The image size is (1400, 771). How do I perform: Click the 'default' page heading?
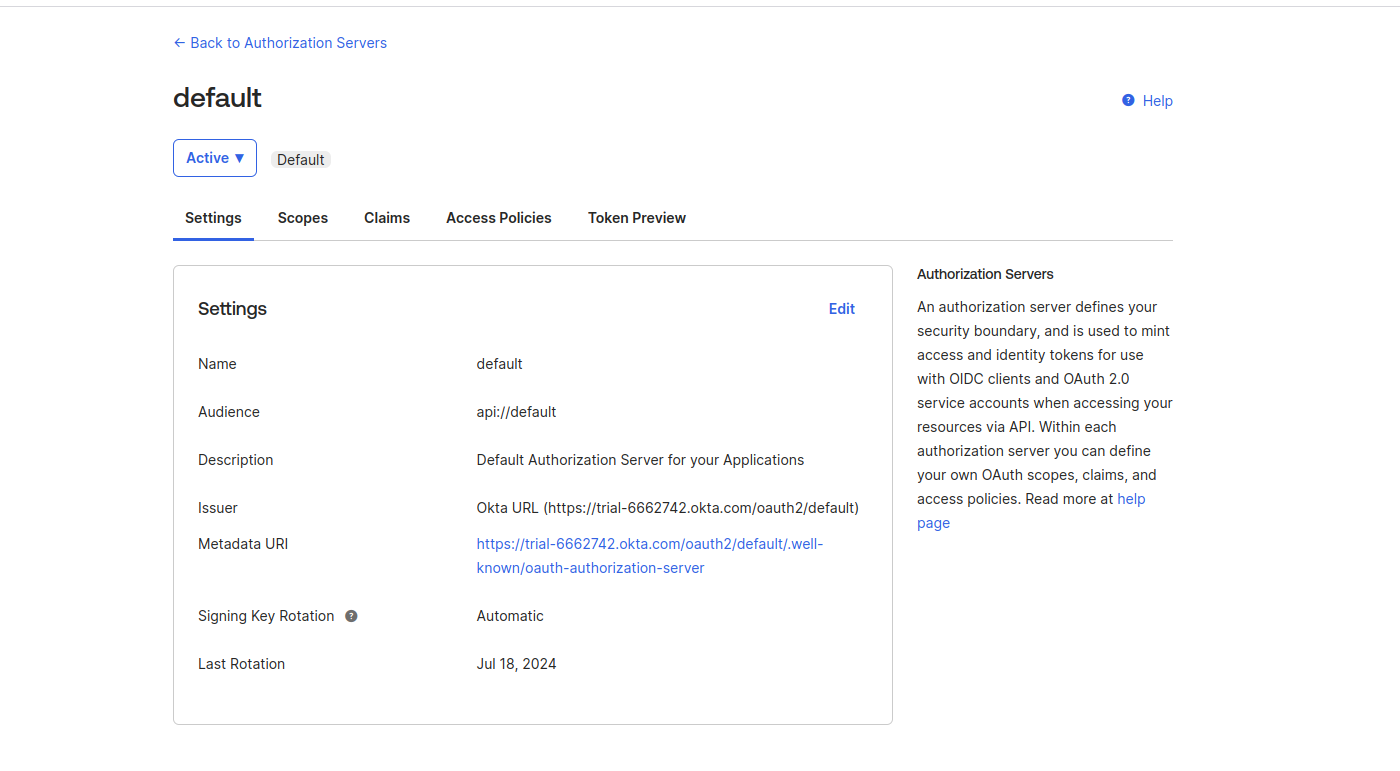[x=217, y=98]
